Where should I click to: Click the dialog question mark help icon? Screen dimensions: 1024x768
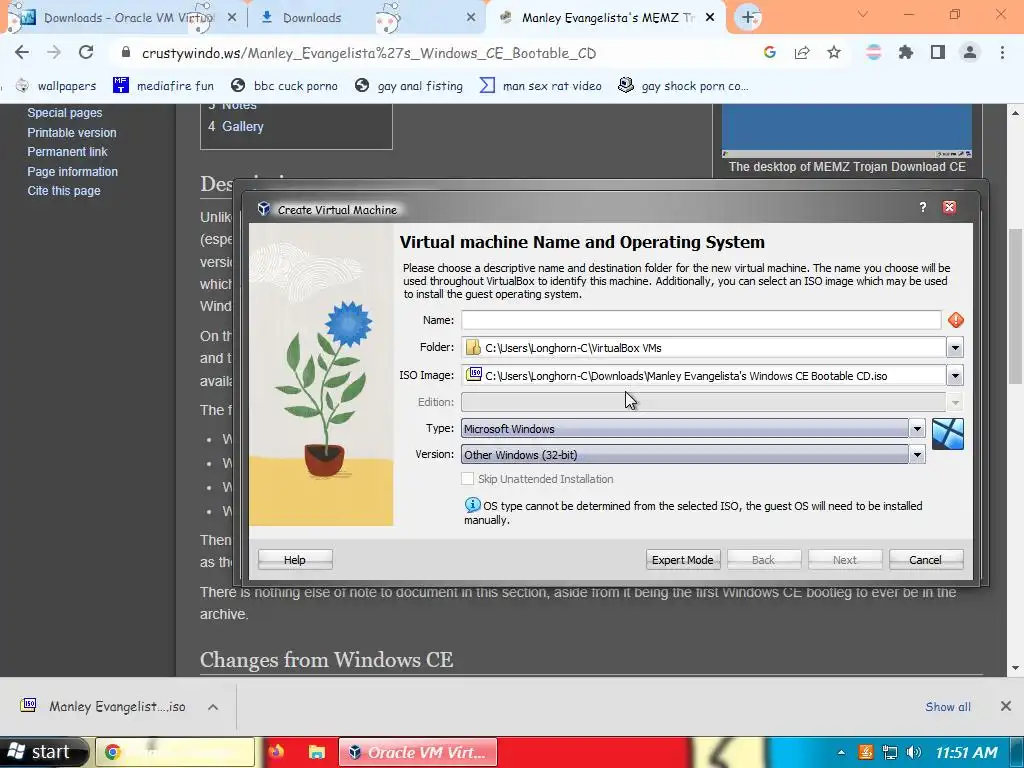coord(923,207)
